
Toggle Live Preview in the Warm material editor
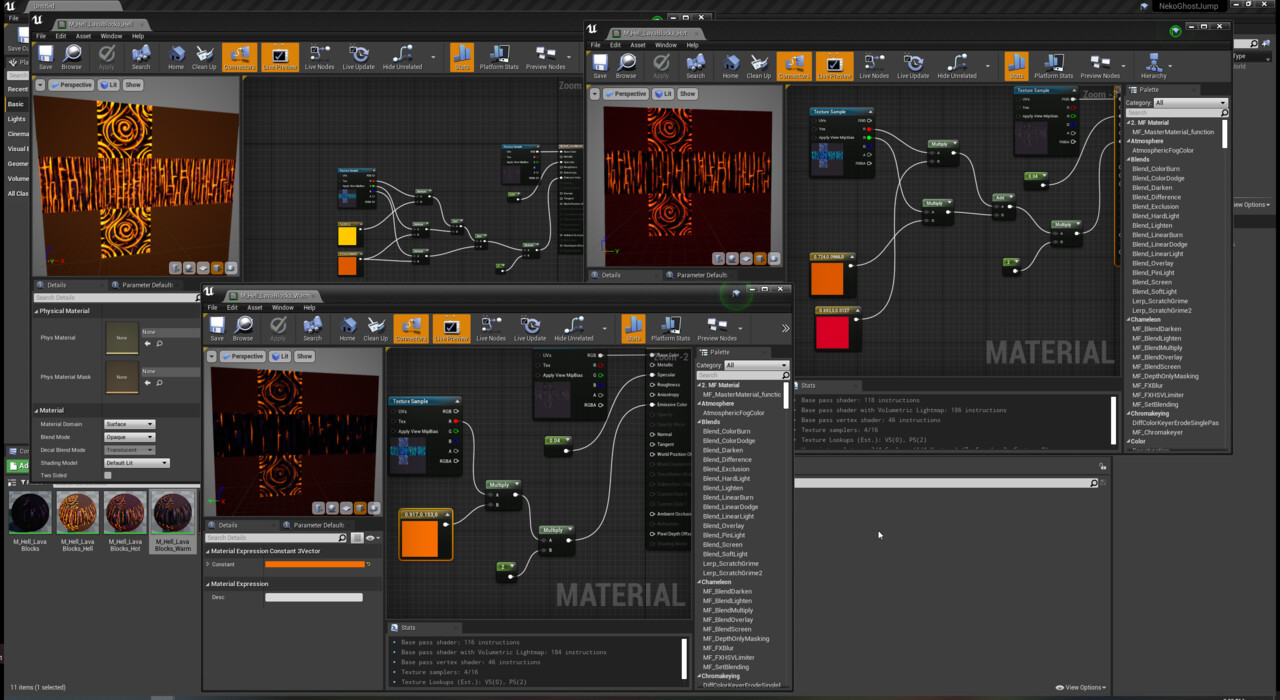451,329
